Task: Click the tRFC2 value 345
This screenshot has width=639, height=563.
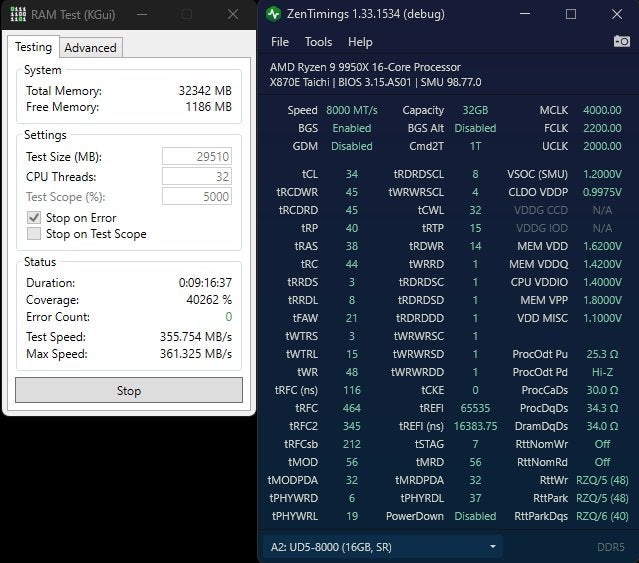Action: pyautogui.click(x=352, y=426)
